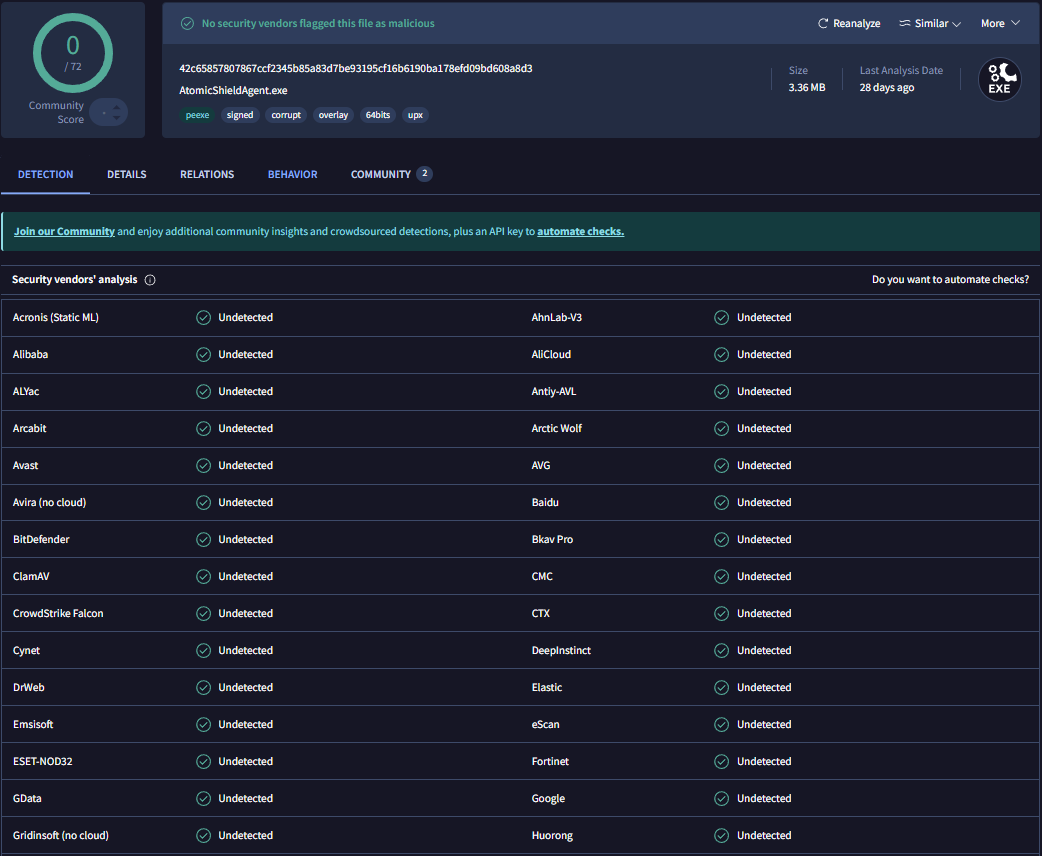
Task: Click the ESET-NOD32 vendor name
Action: click(x=43, y=762)
